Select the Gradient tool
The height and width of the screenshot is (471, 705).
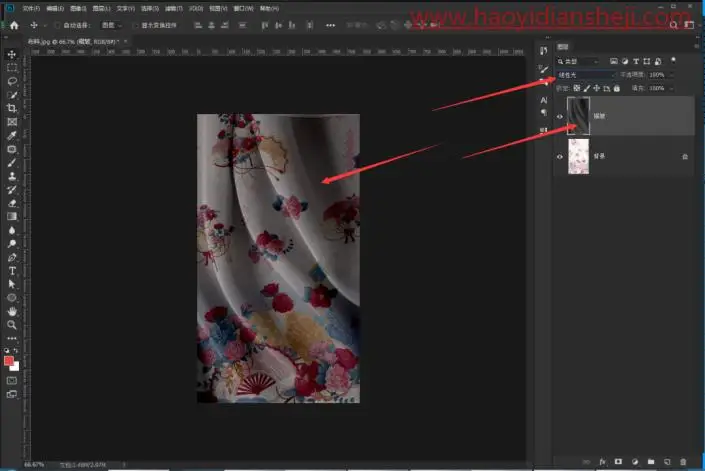coord(12,217)
